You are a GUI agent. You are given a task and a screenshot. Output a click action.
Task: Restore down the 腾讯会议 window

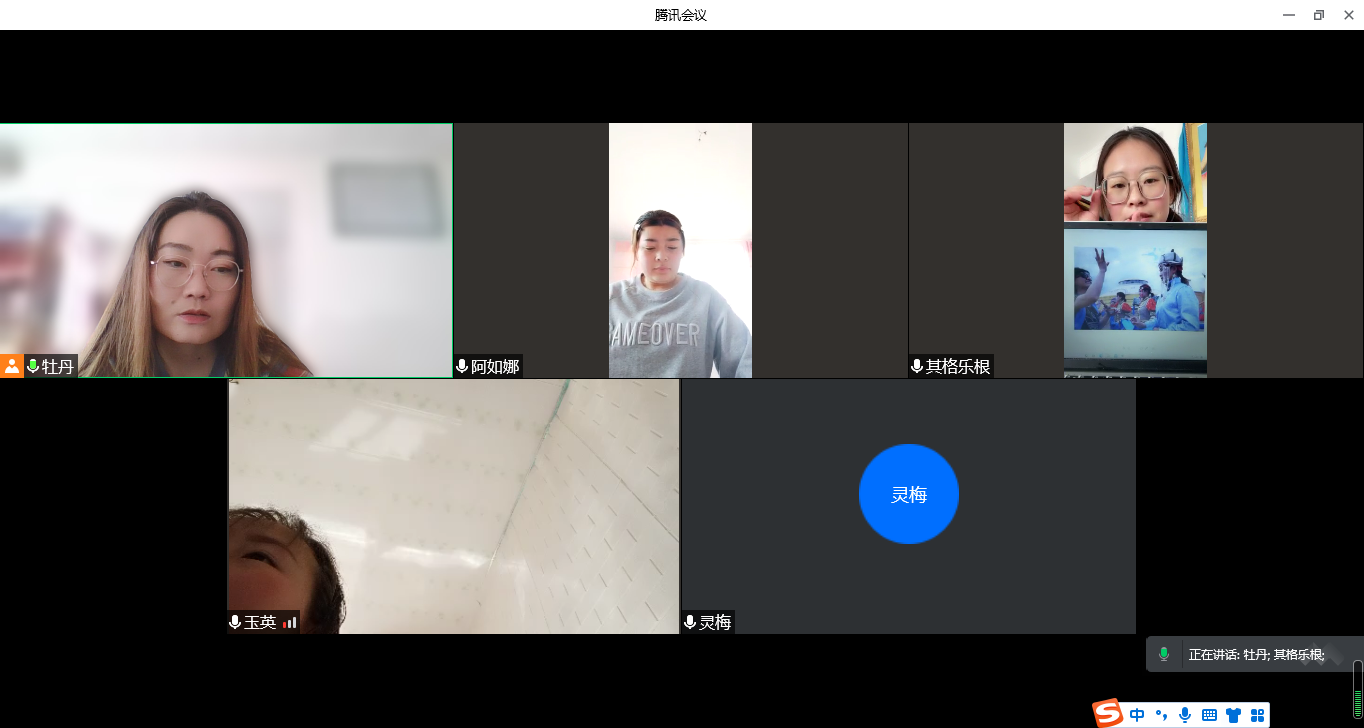click(x=1319, y=15)
